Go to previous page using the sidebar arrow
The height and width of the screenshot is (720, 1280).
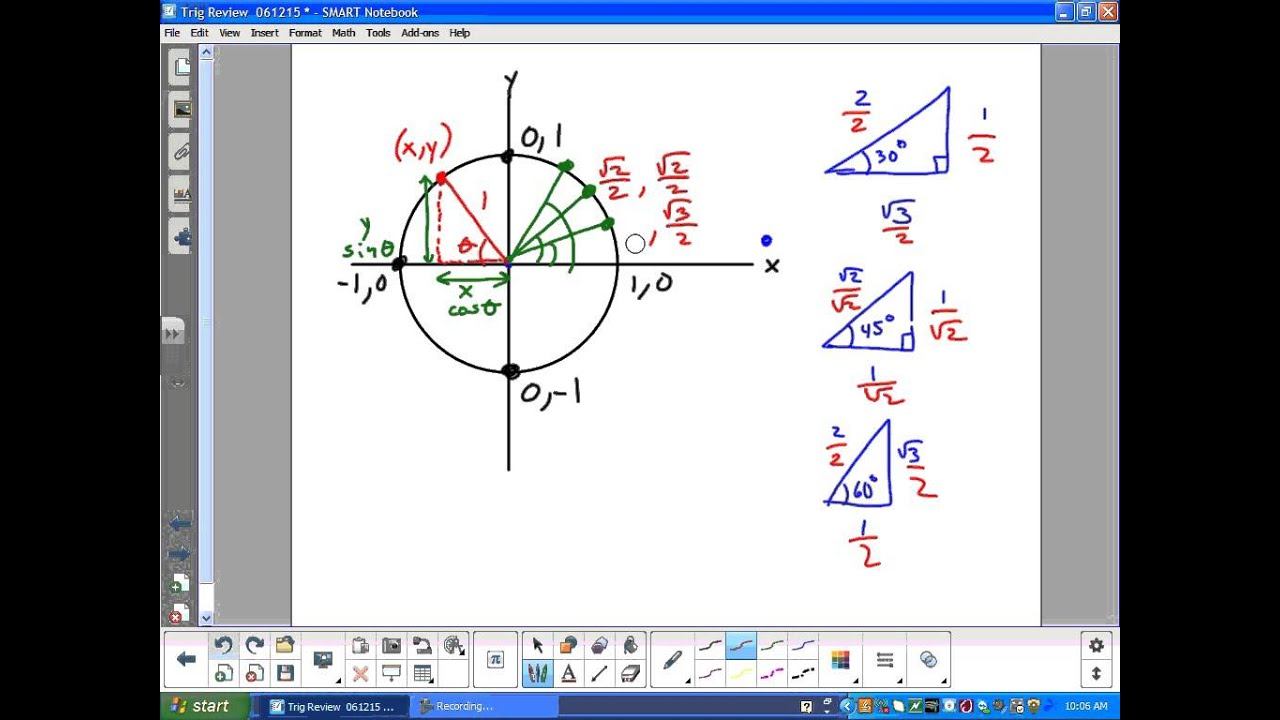click(x=180, y=523)
